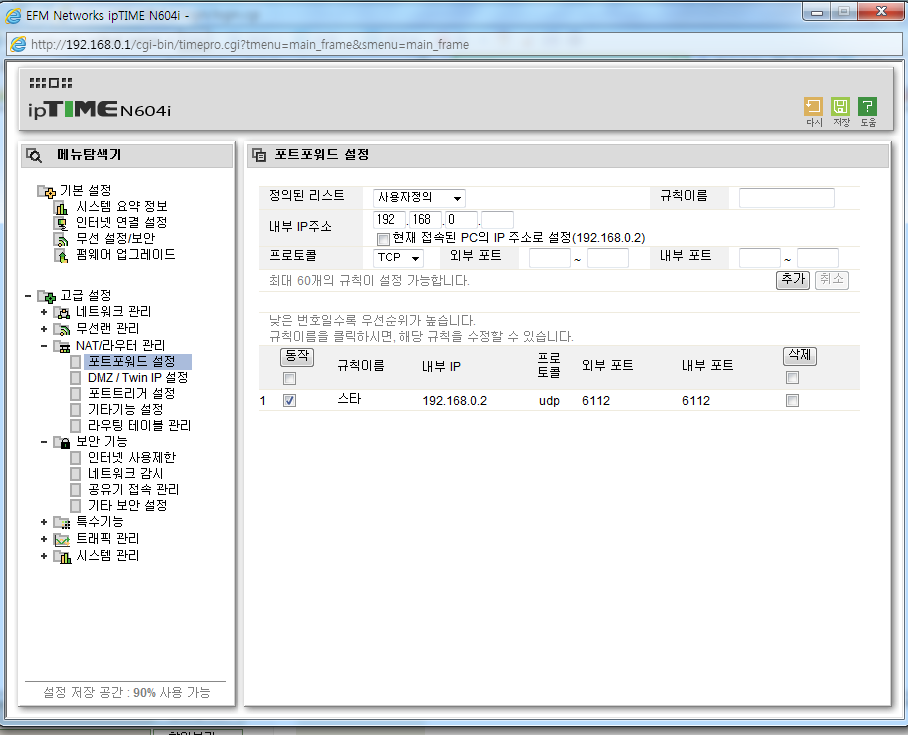The image size is (908, 735).
Task: Click the 스타 rule name to edit
Action: click(x=349, y=399)
